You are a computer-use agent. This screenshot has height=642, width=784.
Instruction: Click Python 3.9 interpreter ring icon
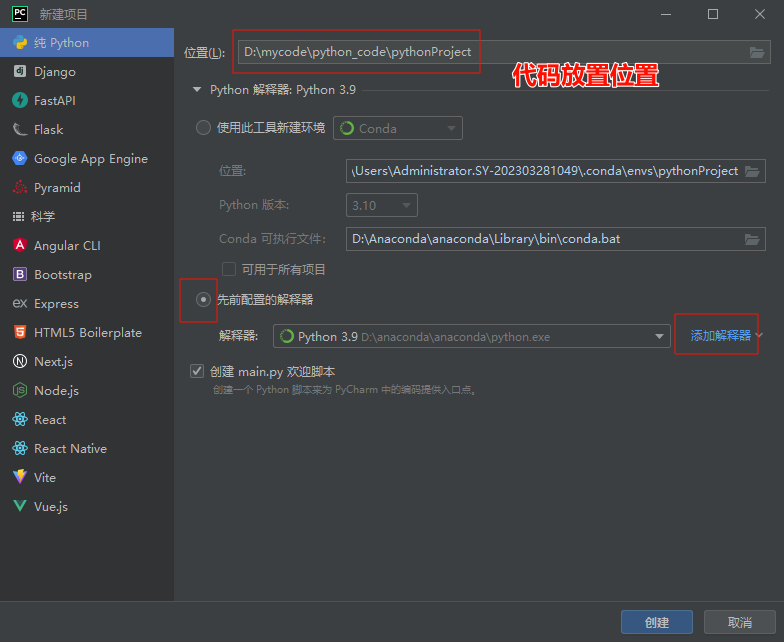coord(287,336)
